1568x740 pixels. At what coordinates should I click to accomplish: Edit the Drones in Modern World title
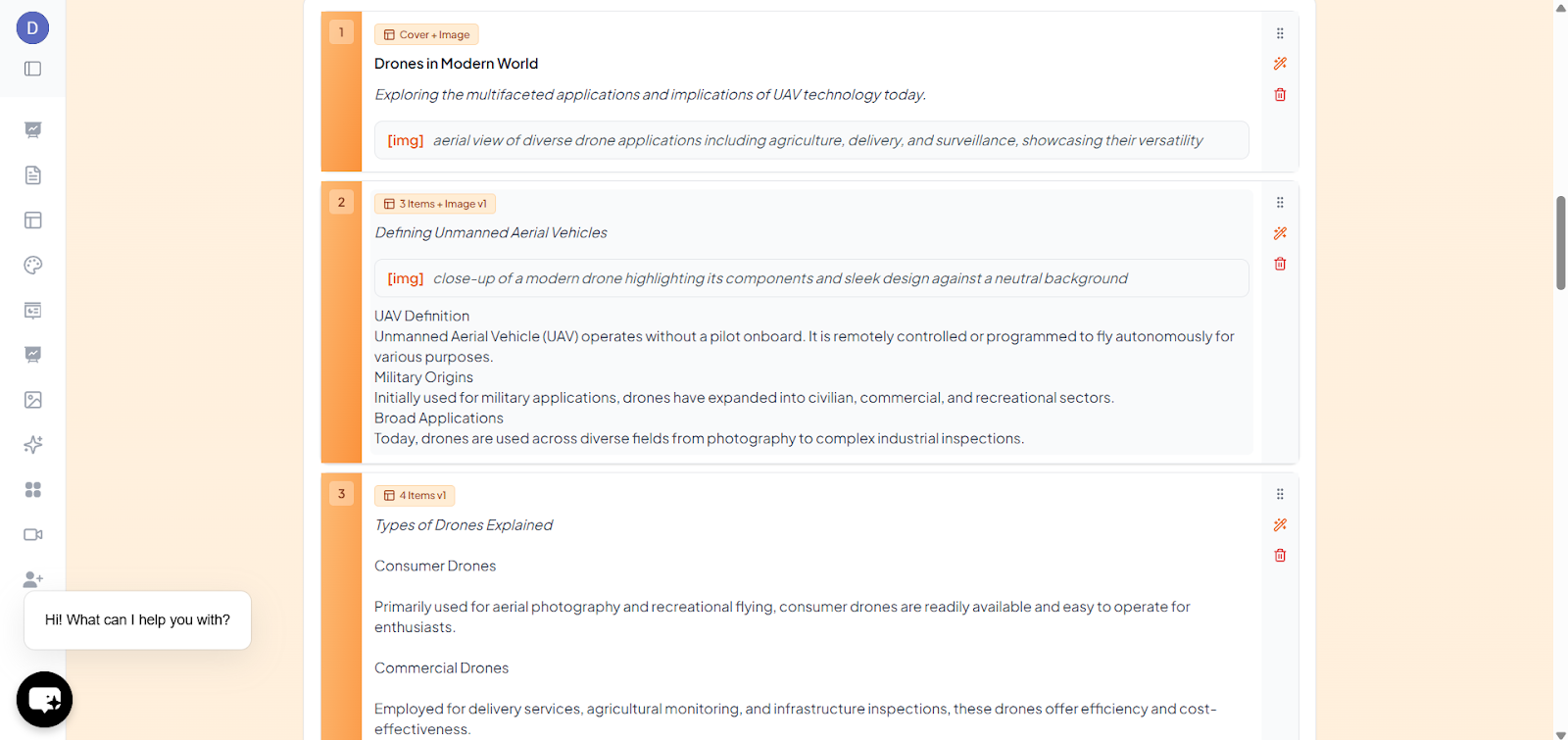(x=456, y=64)
